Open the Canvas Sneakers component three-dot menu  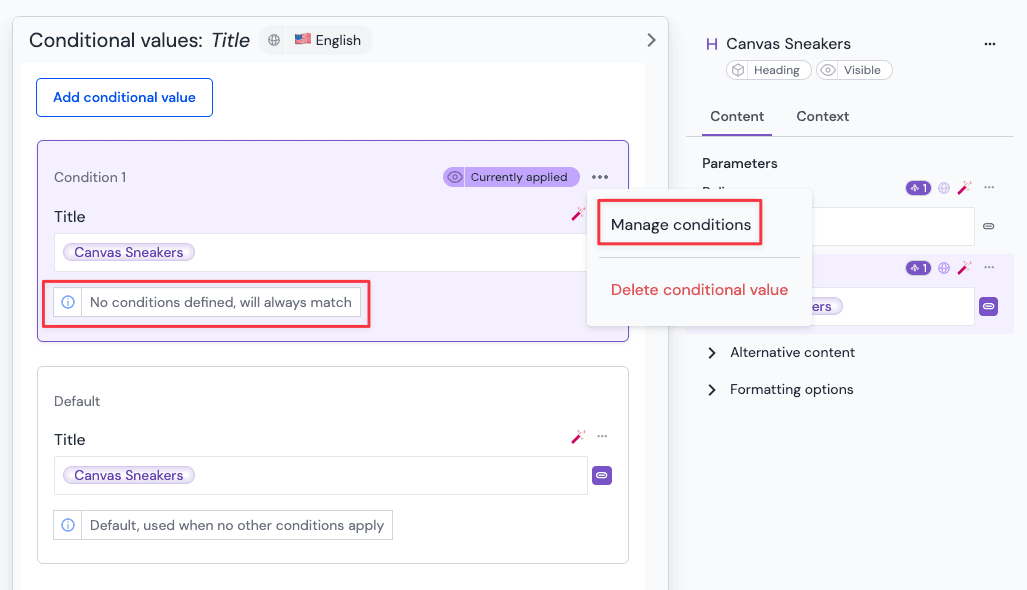(990, 44)
